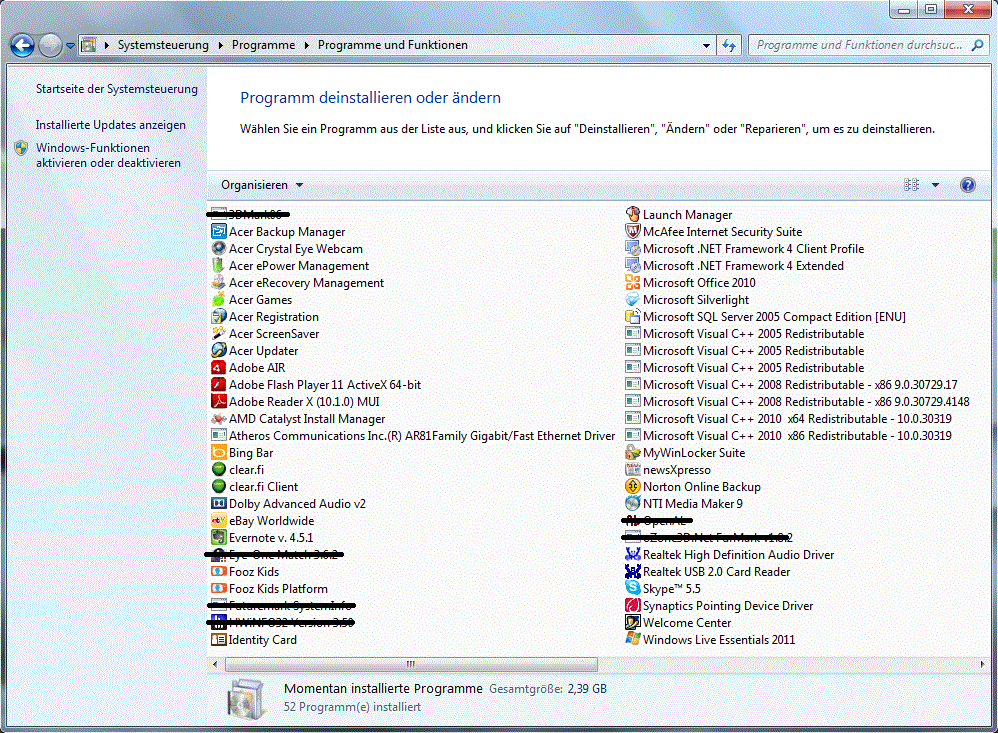This screenshot has width=998, height=733.
Task: Click the Dolby Advanced Audio v2 icon
Action: pyautogui.click(x=218, y=504)
